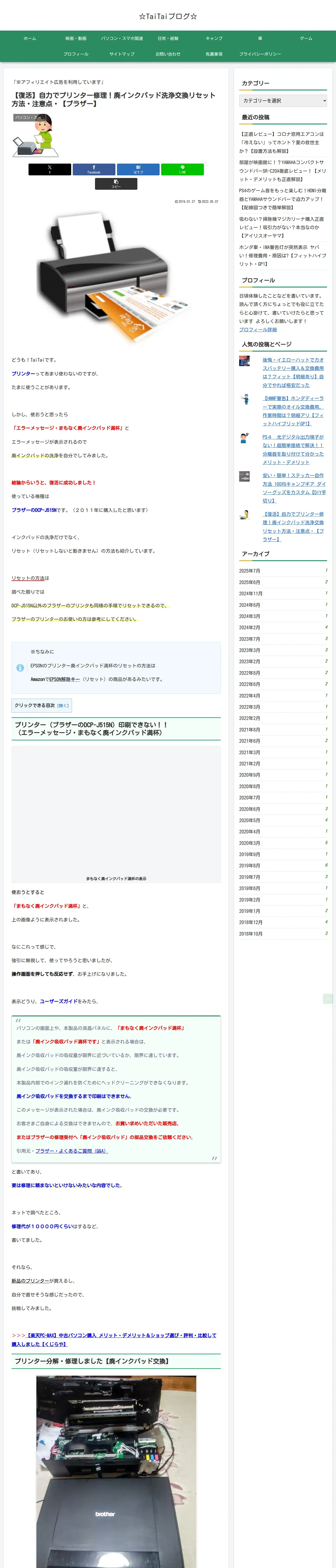Image resolution: width=336 pixels, height=1568 pixels.
Task: Open popular post PS4 光デジタル出力端子がない
Action: (x=294, y=449)
